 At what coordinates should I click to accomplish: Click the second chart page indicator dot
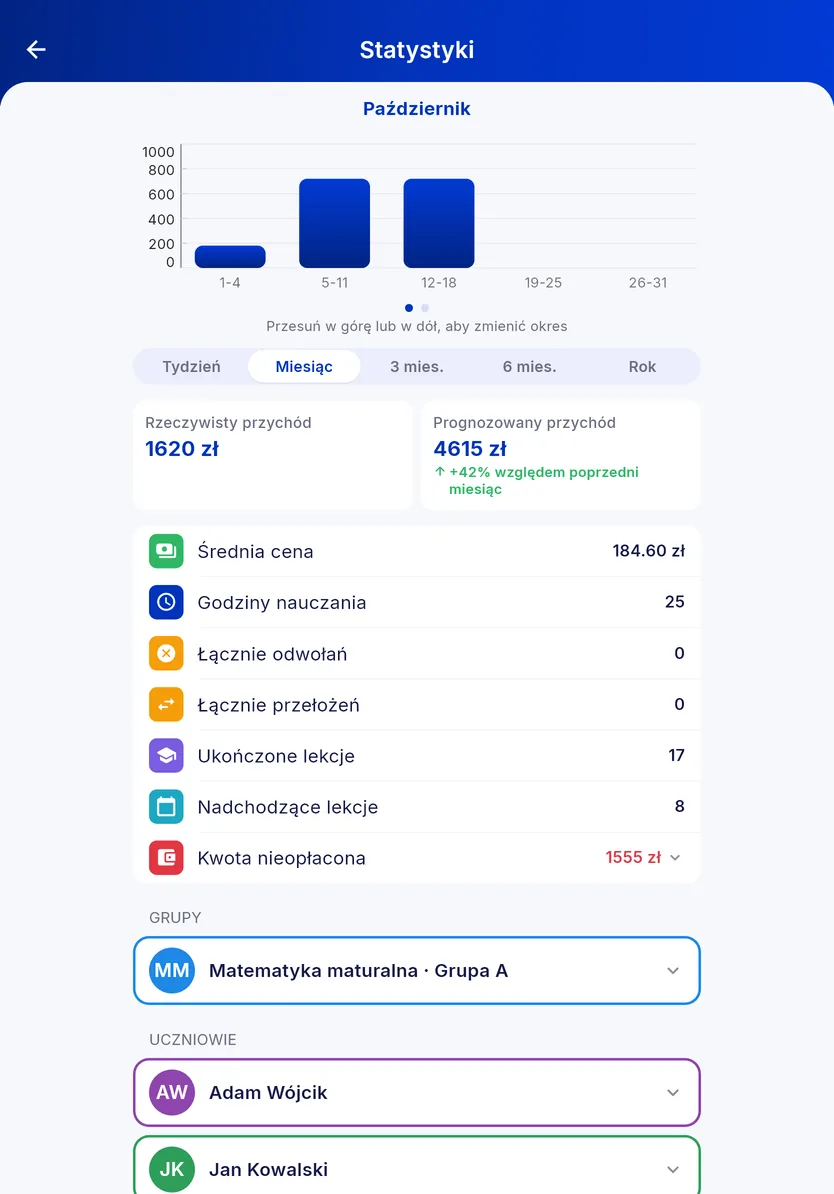(x=425, y=308)
